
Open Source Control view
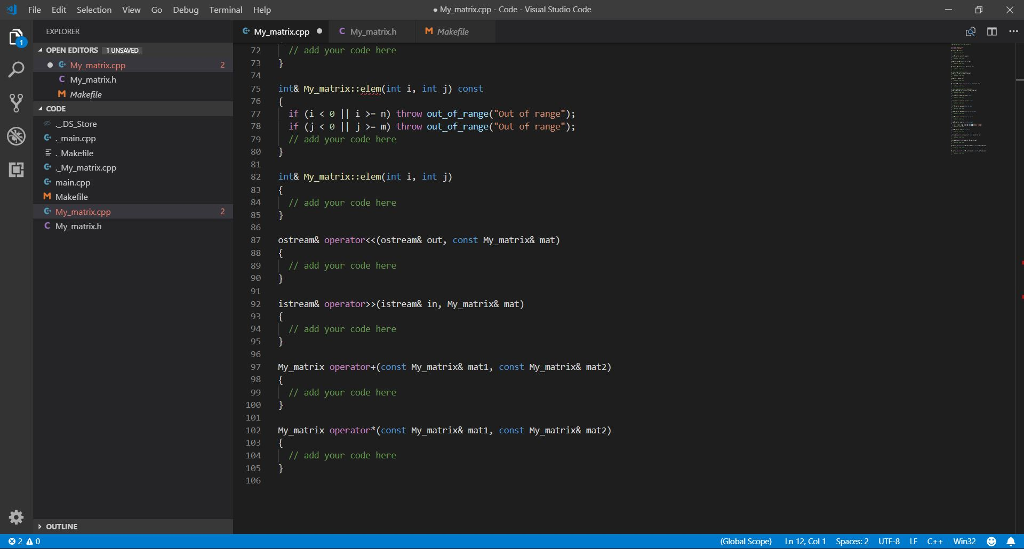click(x=16, y=102)
